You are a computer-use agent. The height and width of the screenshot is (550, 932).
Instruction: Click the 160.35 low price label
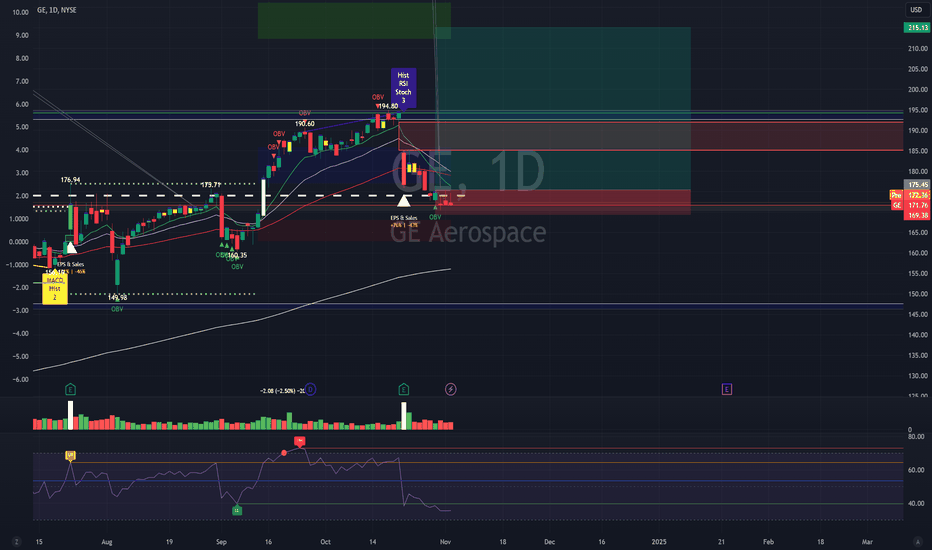[x=237, y=255]
